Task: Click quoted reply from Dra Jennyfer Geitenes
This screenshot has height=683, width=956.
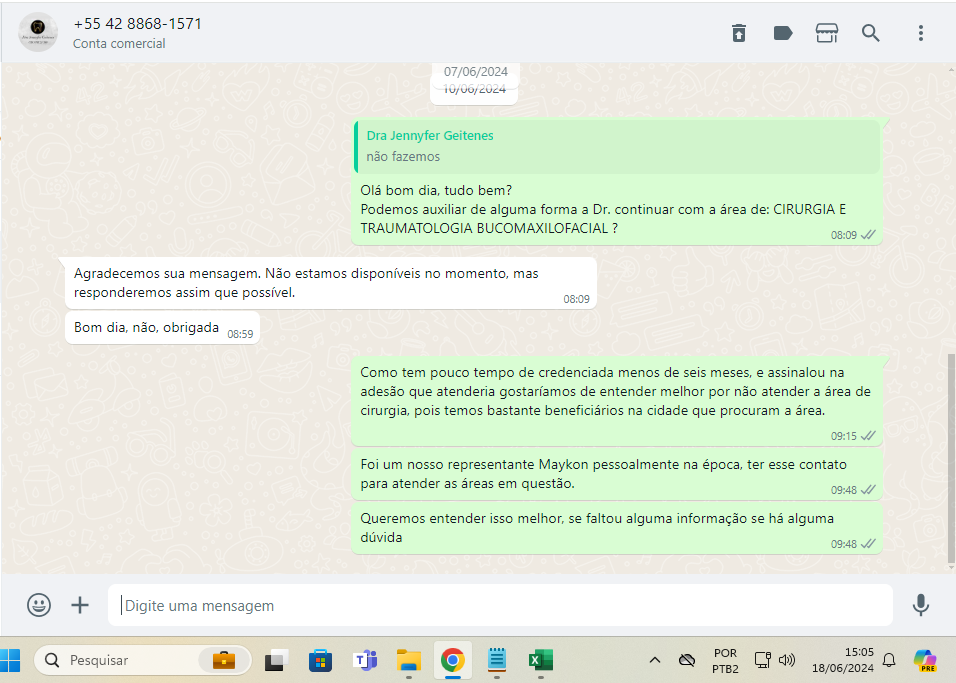Action: point(617,146)
